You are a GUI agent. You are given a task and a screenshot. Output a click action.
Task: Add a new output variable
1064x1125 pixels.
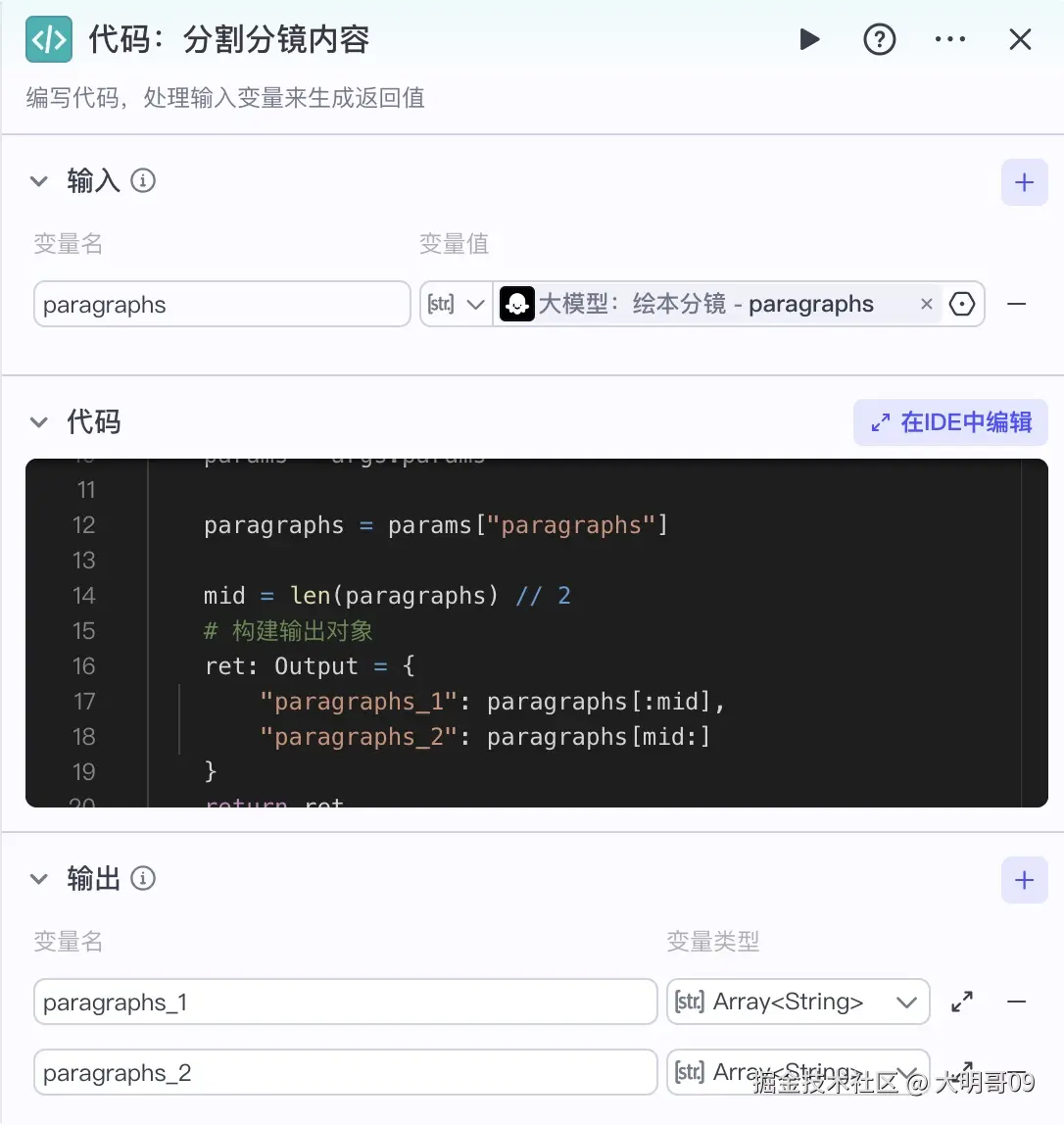click(x=1025, y=880)
